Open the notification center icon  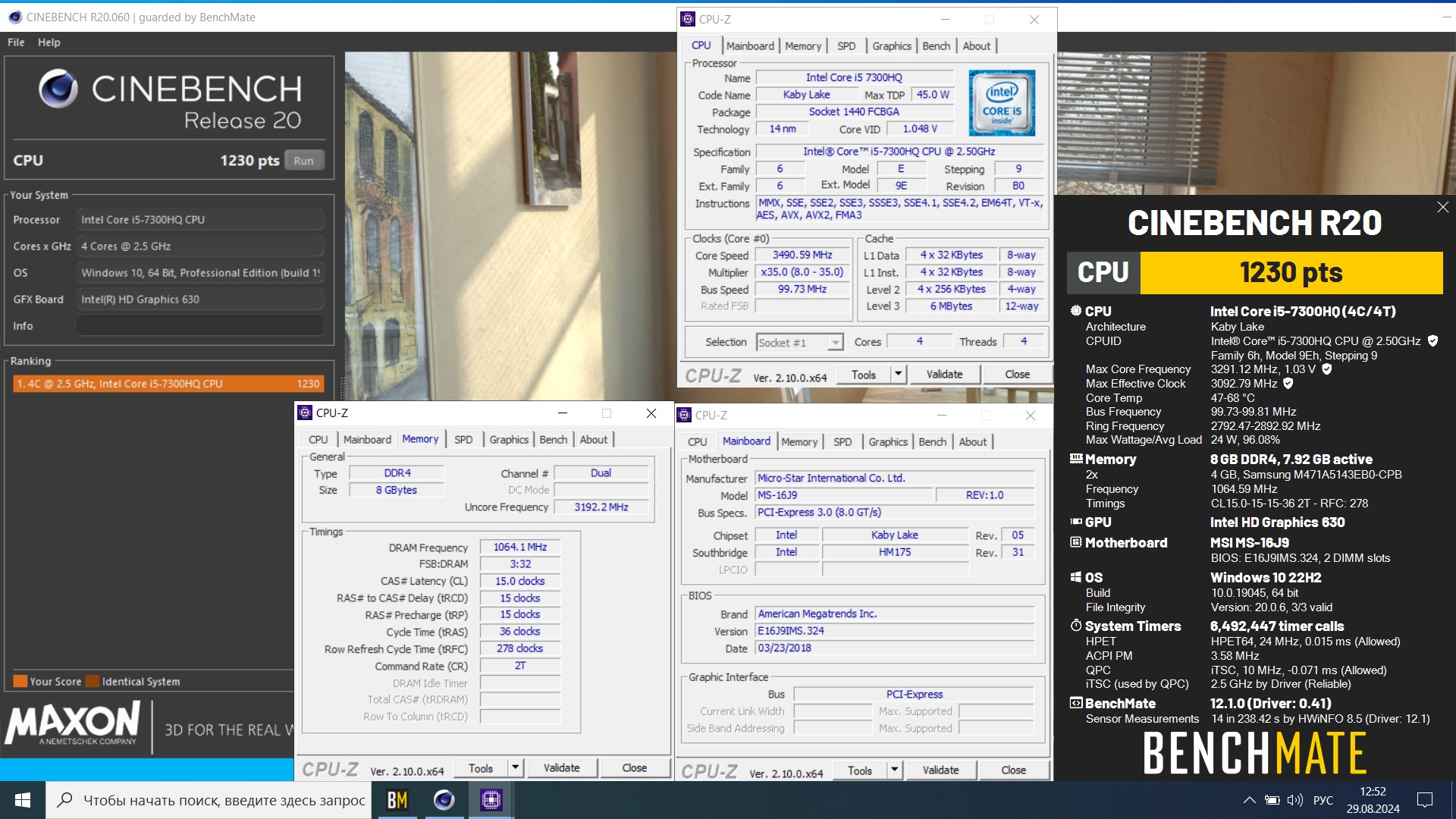coord(1425,800)
